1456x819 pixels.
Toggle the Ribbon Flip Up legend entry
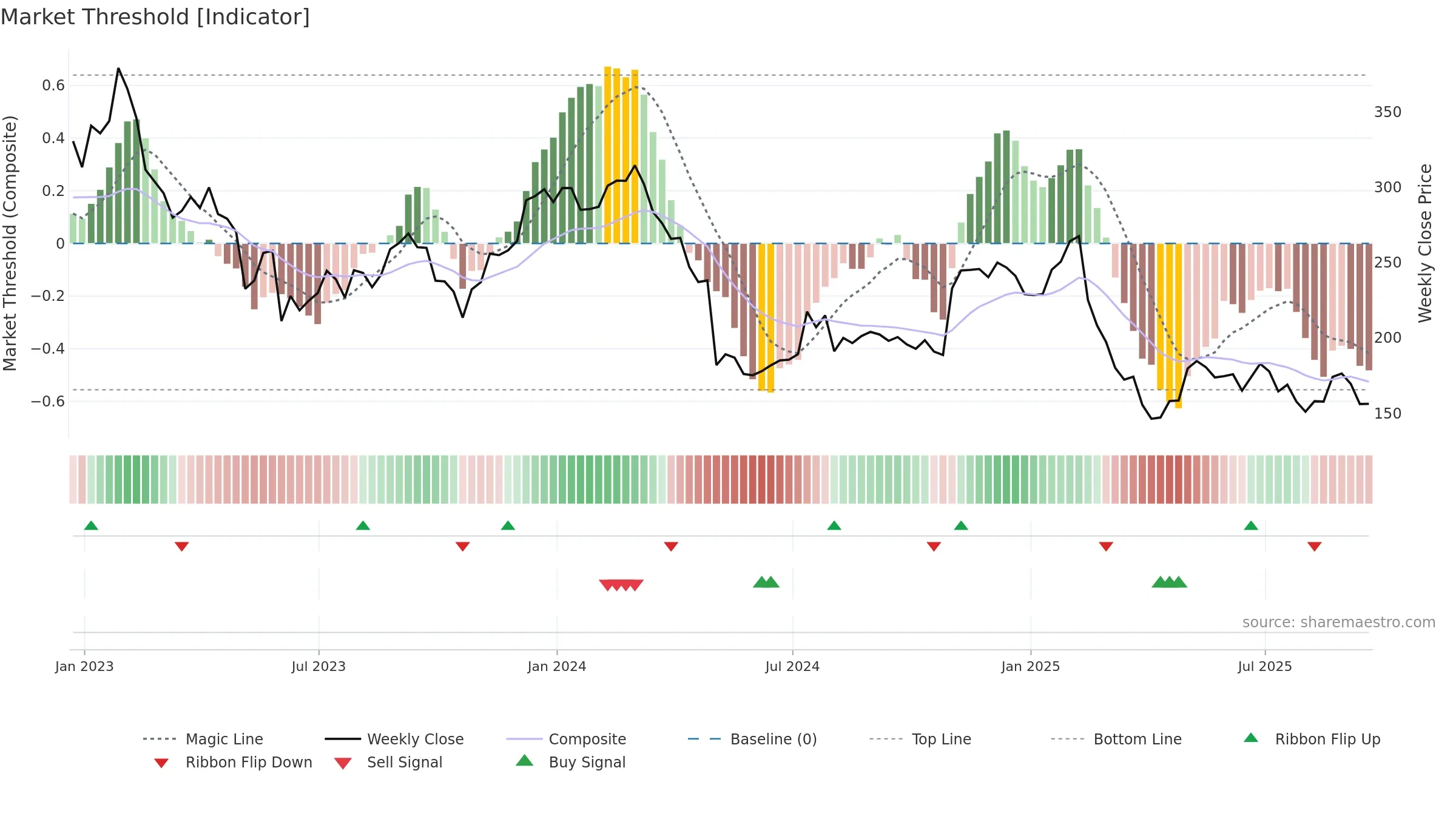tap(1312, 739)
